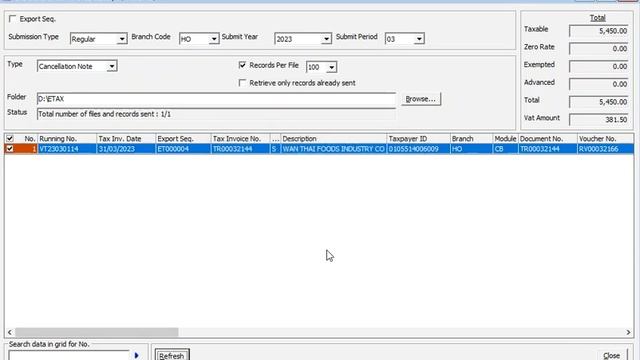Image resolution: width=640 pixels, height=360 pixels.
Task: Click the Branch cell HO in grid row
Action: click(471, 149)
